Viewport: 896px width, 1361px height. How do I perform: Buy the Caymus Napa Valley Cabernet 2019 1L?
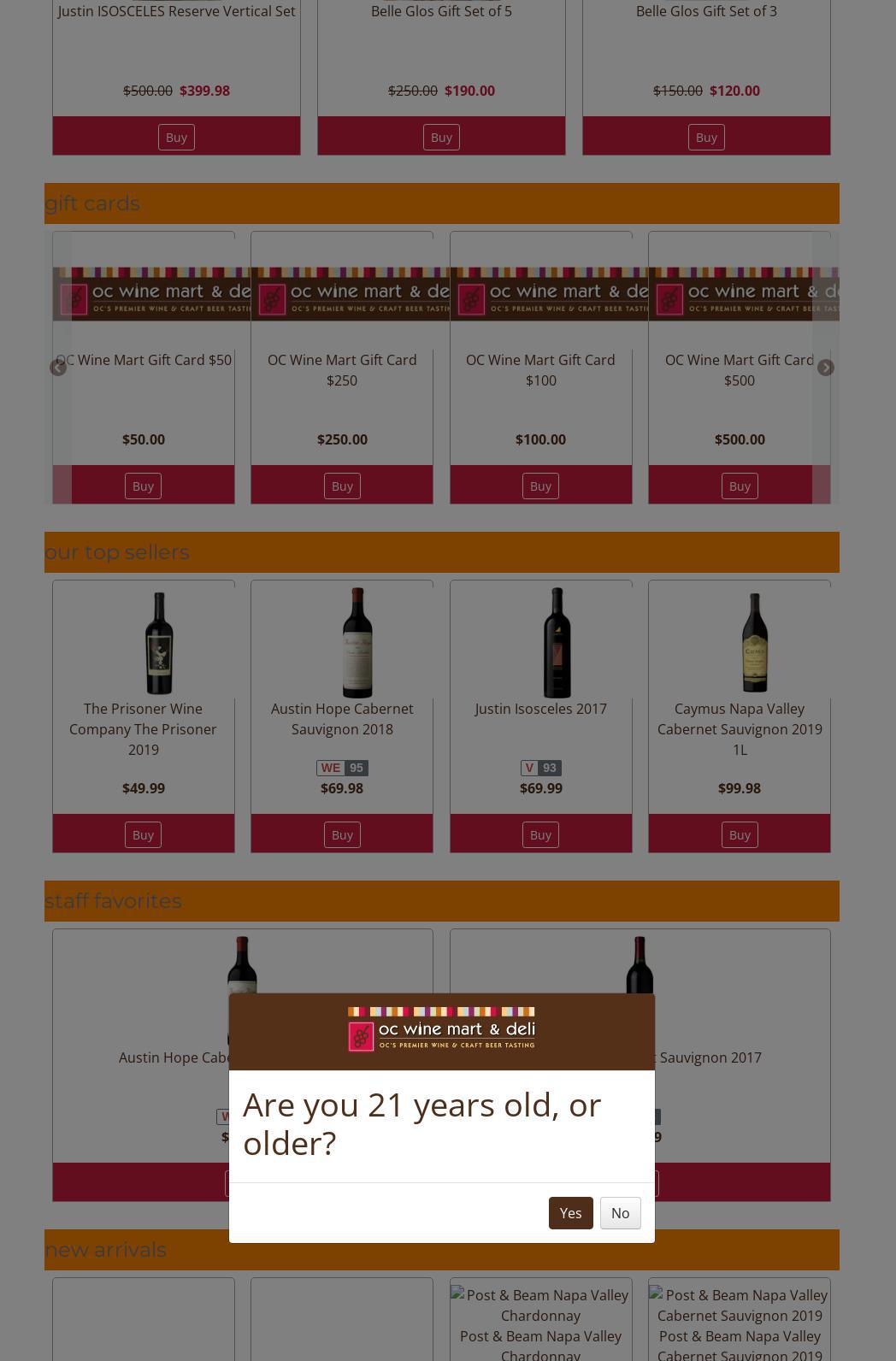pyautogui.click(x=740, y=834)
